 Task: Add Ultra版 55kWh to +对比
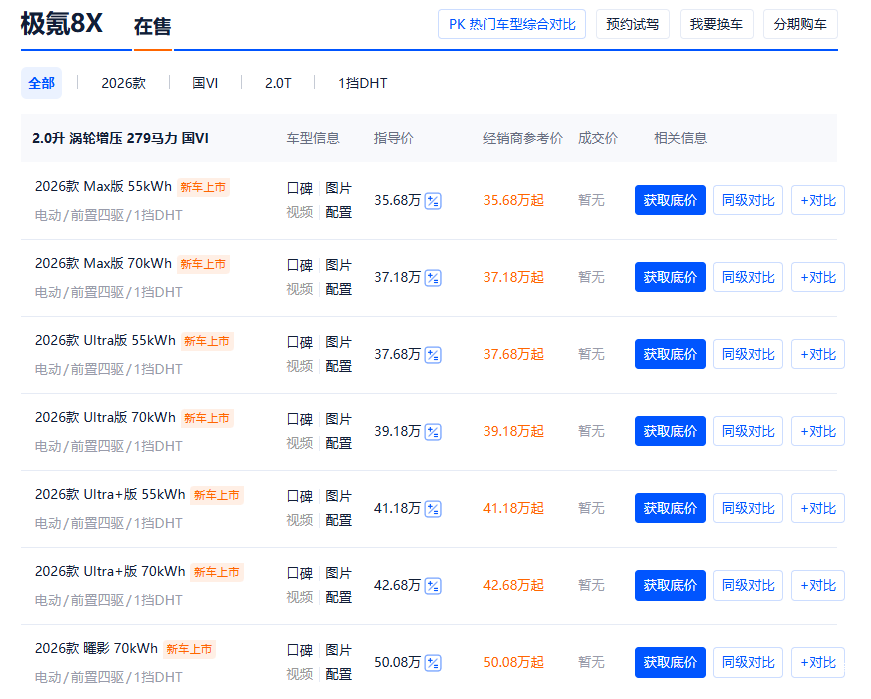[818, 354]
